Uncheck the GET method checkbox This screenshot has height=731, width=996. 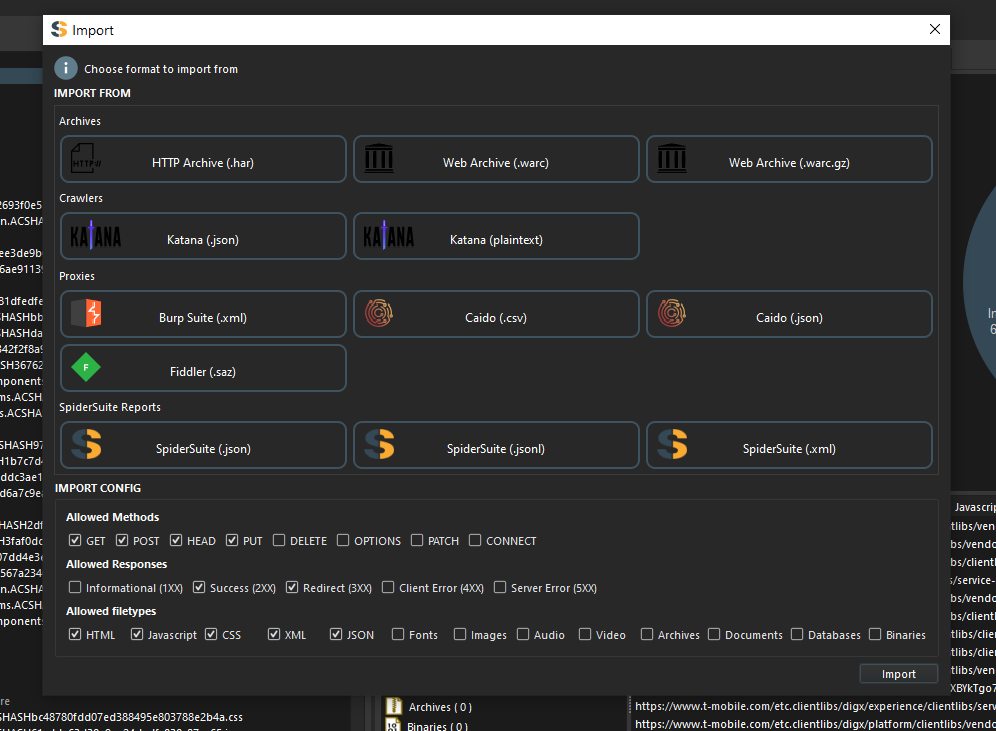(75, 540)
